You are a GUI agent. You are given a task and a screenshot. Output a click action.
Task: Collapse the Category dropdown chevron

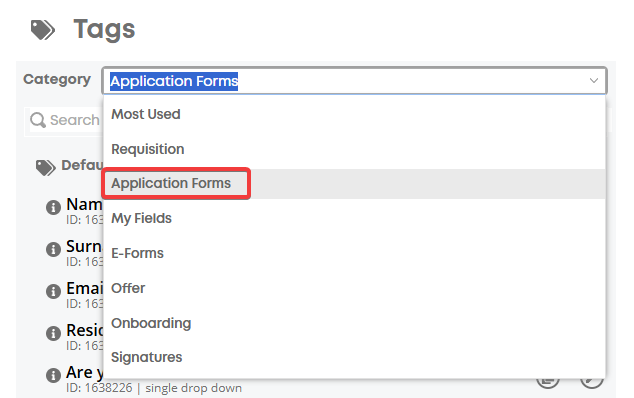coord(594,80)
